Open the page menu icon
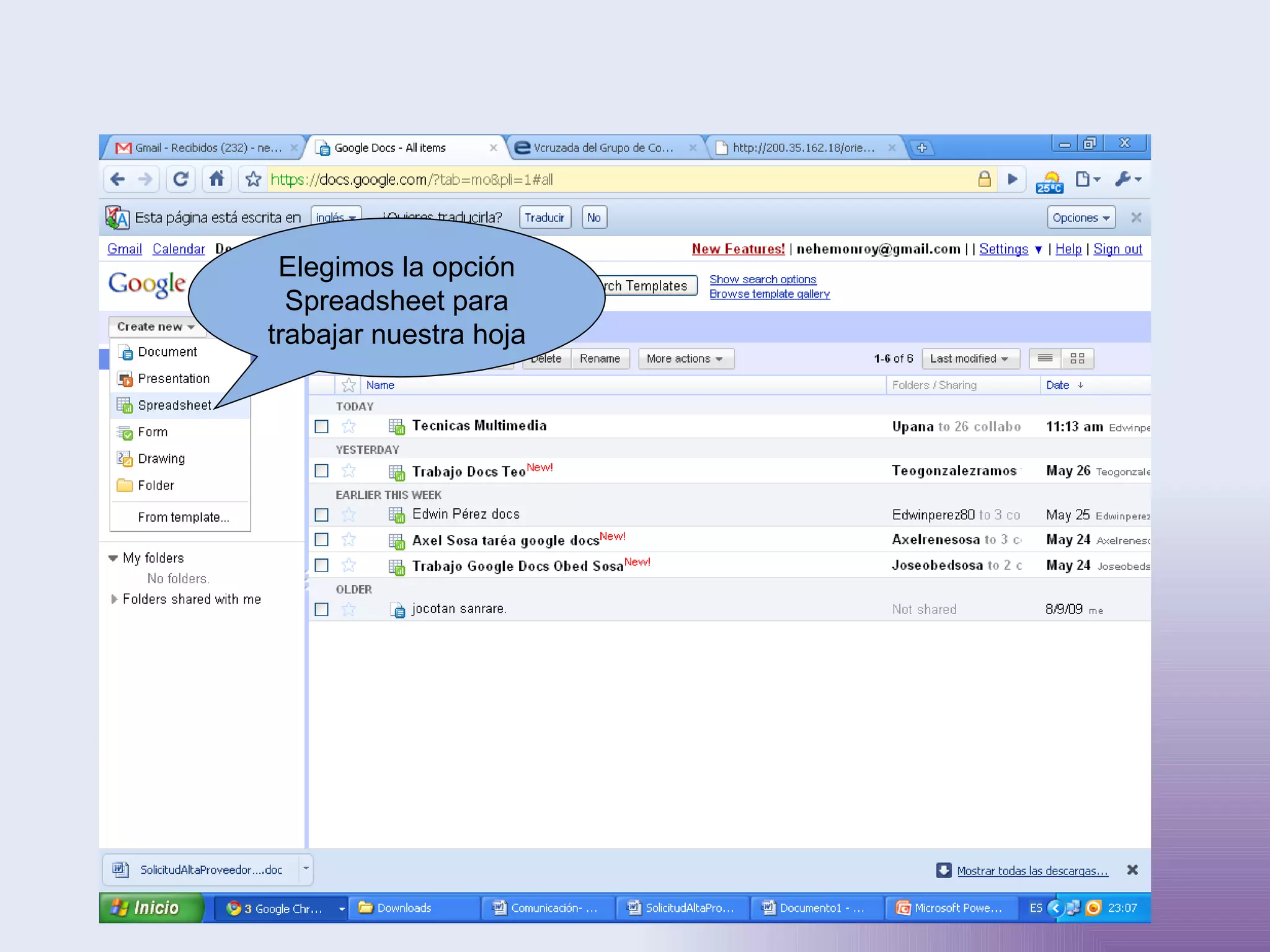The image size is (1270, 952). 1088,180
